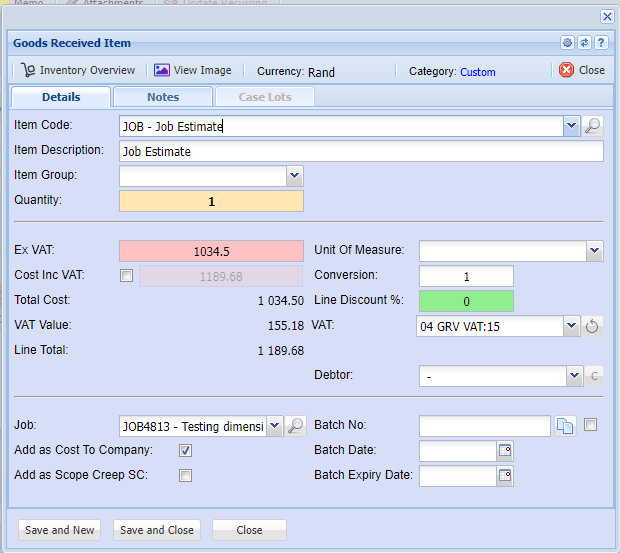Open the Batch Date calendar picker
Image resolution: width=620 pixels, height=553 pixels.
[505, 451]
